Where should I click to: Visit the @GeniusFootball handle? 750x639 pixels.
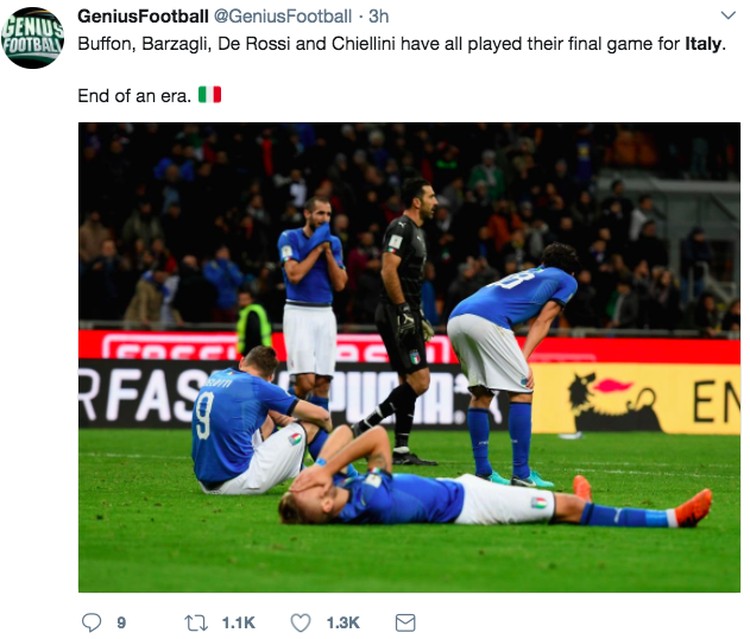[x=282, y=17]
